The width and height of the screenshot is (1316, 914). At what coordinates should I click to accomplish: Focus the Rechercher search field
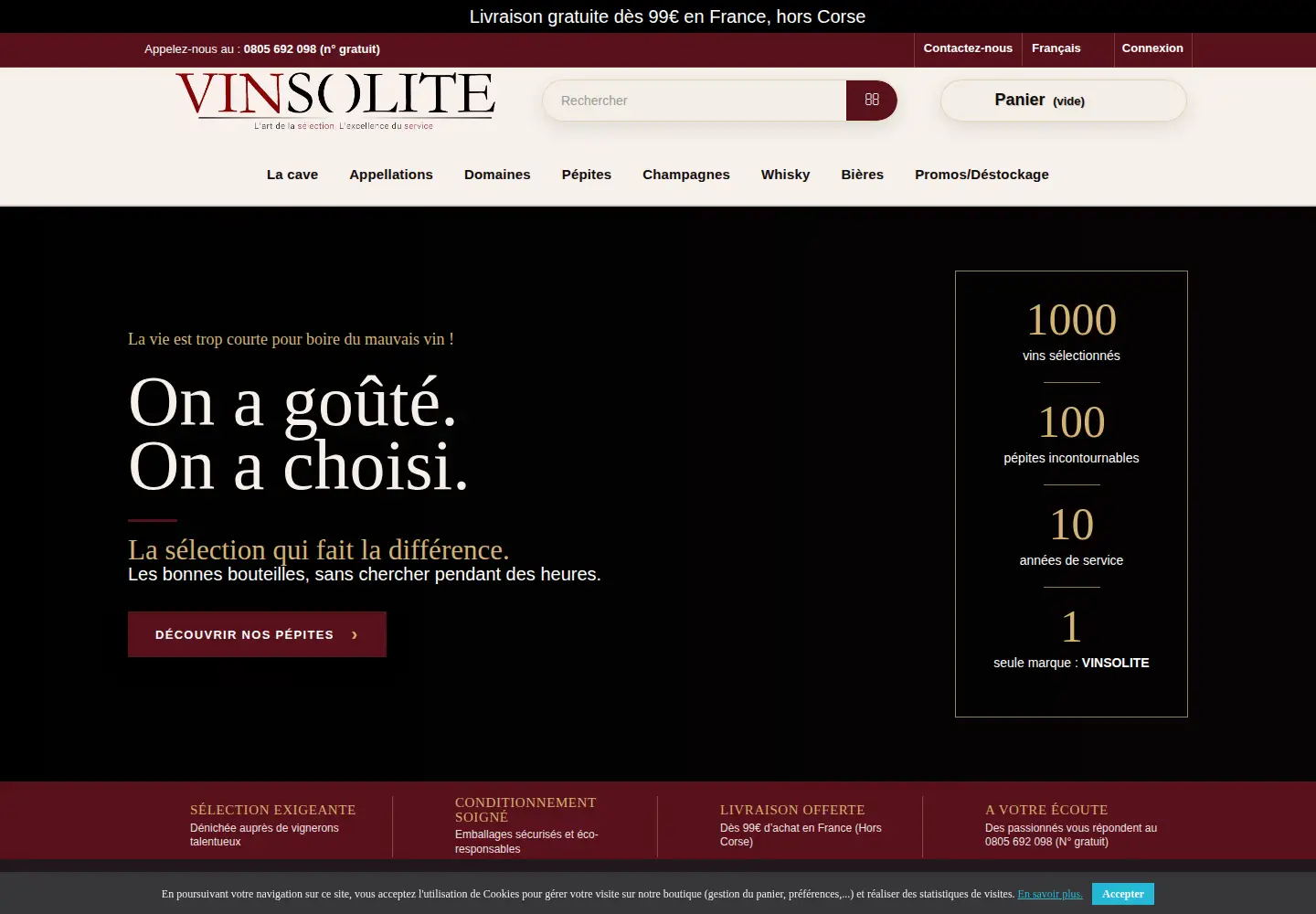coord(695,101)
